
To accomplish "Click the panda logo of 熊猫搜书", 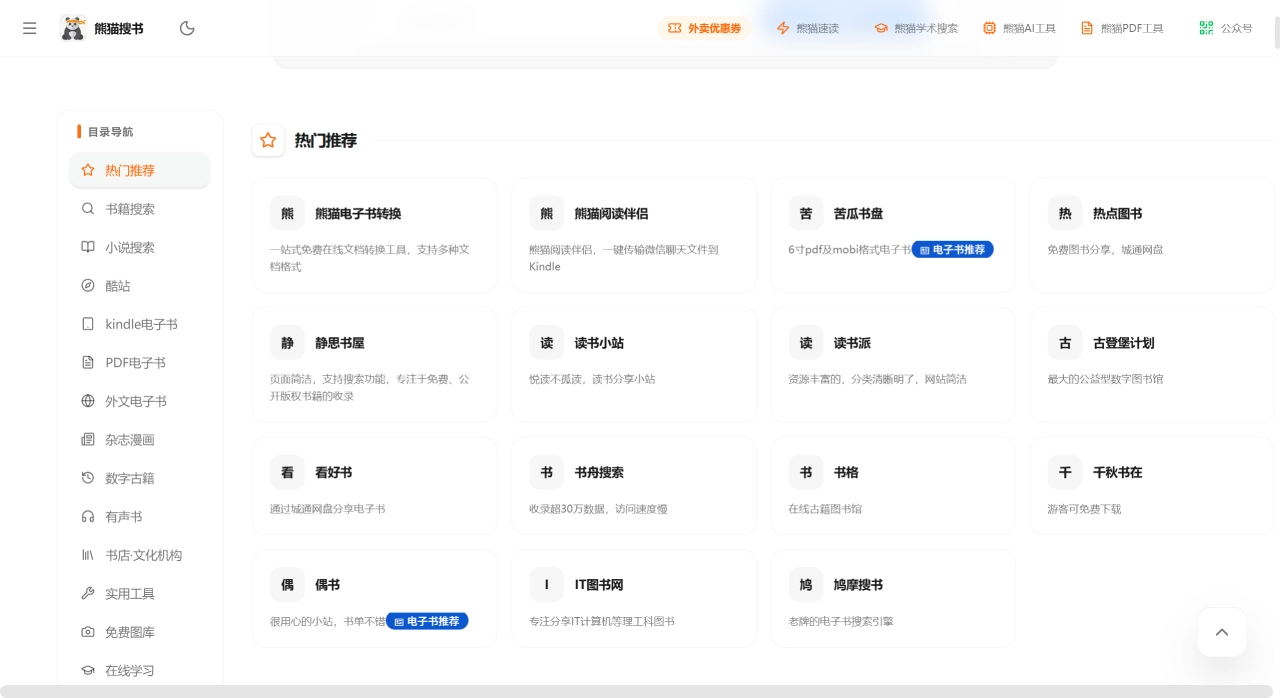I will [x=73, y=28].
